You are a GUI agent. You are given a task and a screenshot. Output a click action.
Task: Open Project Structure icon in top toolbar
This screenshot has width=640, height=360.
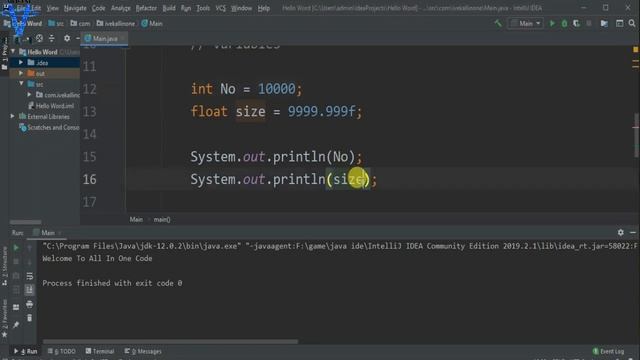point(604,24)
